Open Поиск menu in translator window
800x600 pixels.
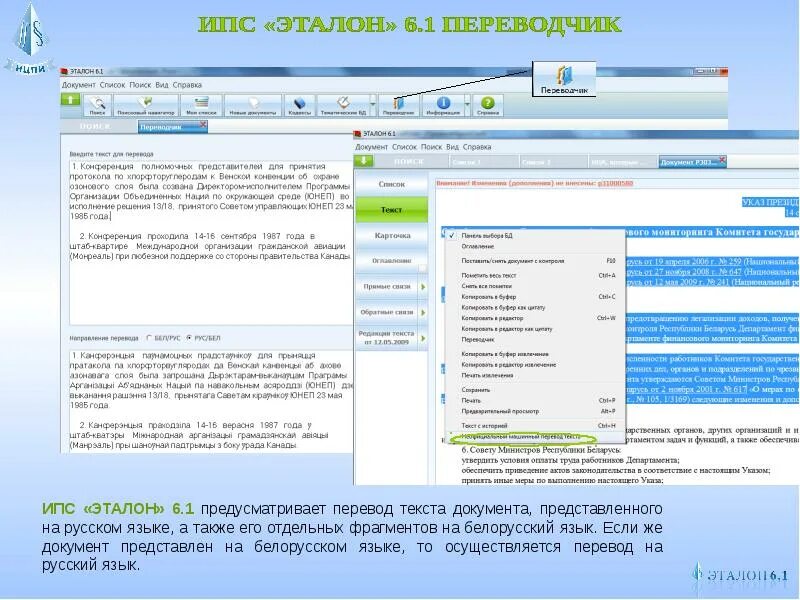click(140, 85)
